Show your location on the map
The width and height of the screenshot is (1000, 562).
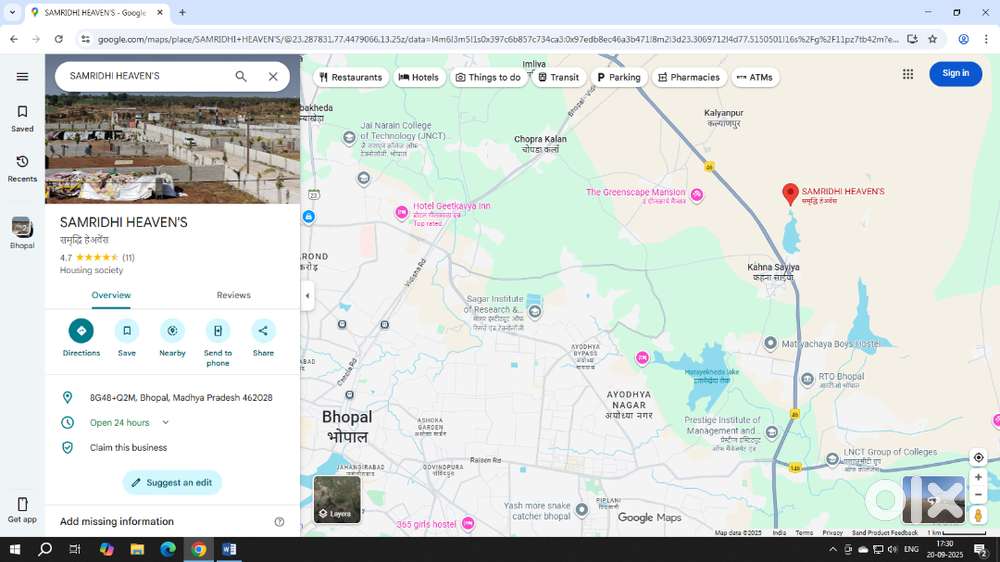pos(978,458)
